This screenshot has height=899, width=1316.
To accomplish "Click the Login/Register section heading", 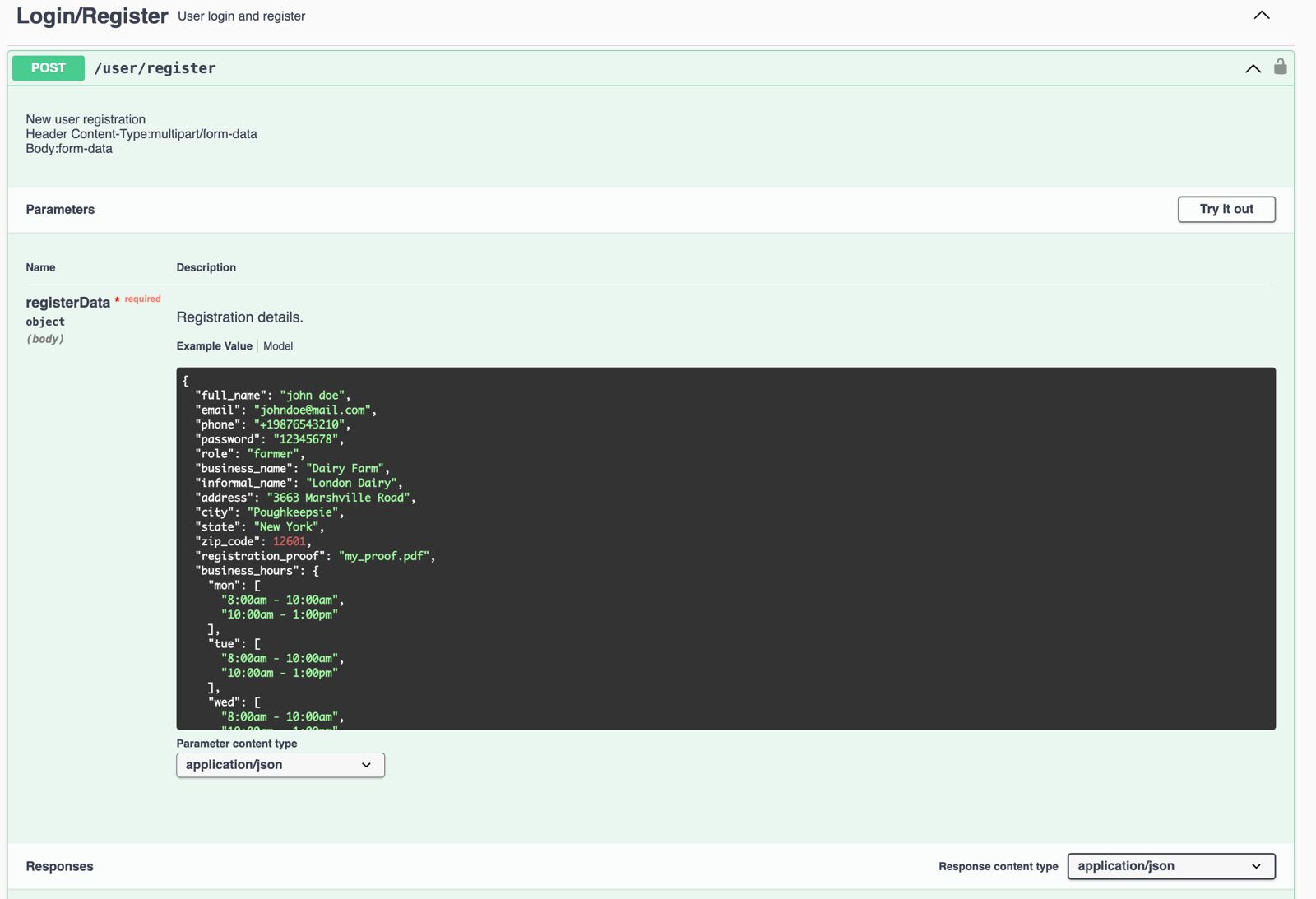I will coord(92,16).
